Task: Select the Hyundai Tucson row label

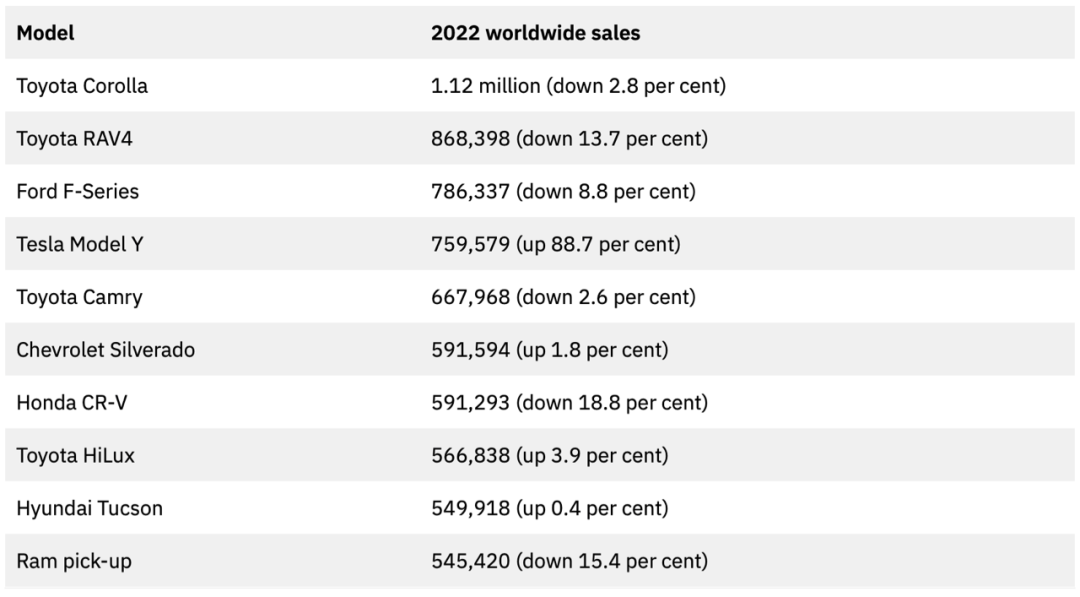Action: click(89, 508)
